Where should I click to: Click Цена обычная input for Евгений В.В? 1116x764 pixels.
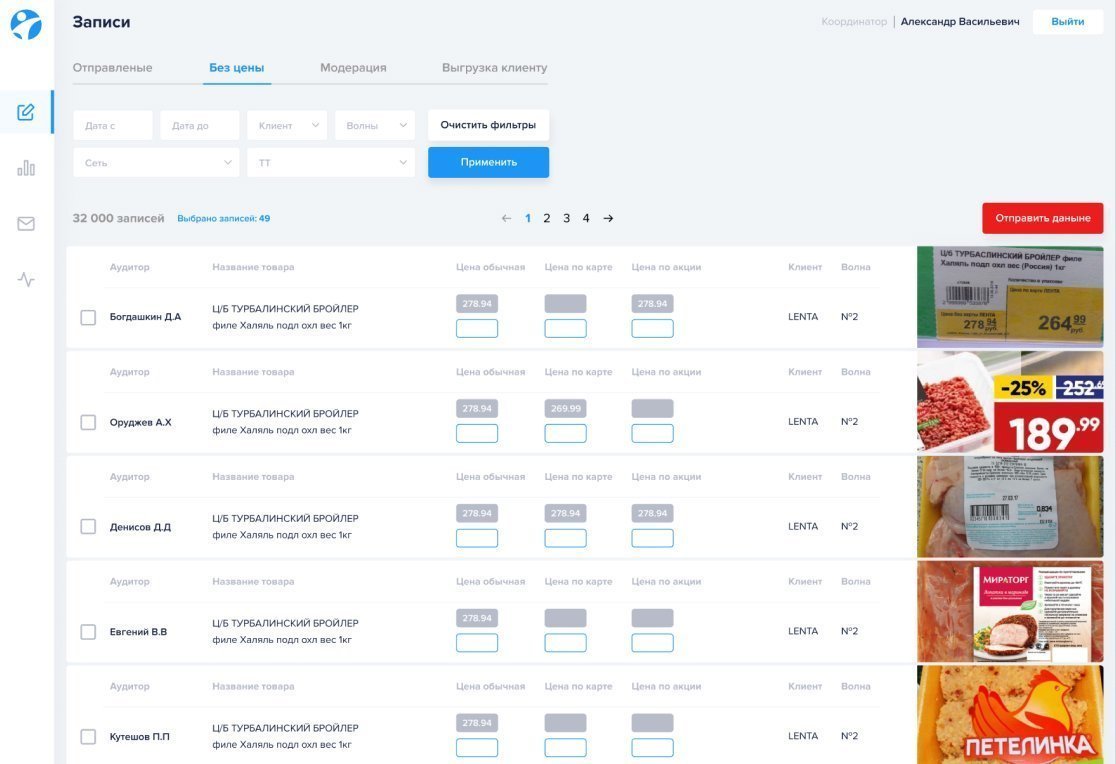(477, 642)
